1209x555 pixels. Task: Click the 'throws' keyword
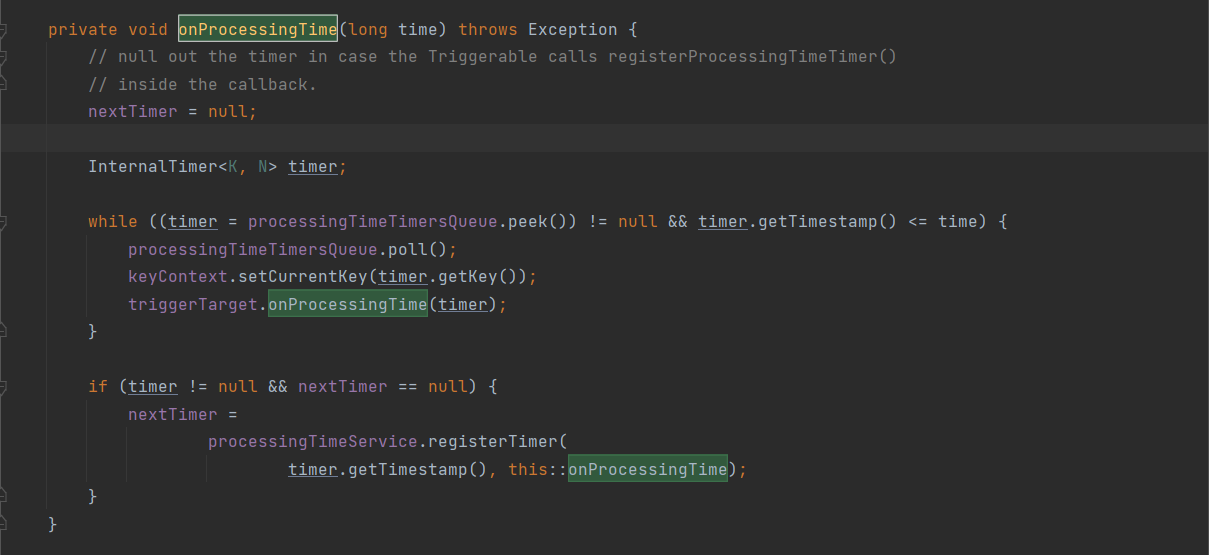coord(488,29)
